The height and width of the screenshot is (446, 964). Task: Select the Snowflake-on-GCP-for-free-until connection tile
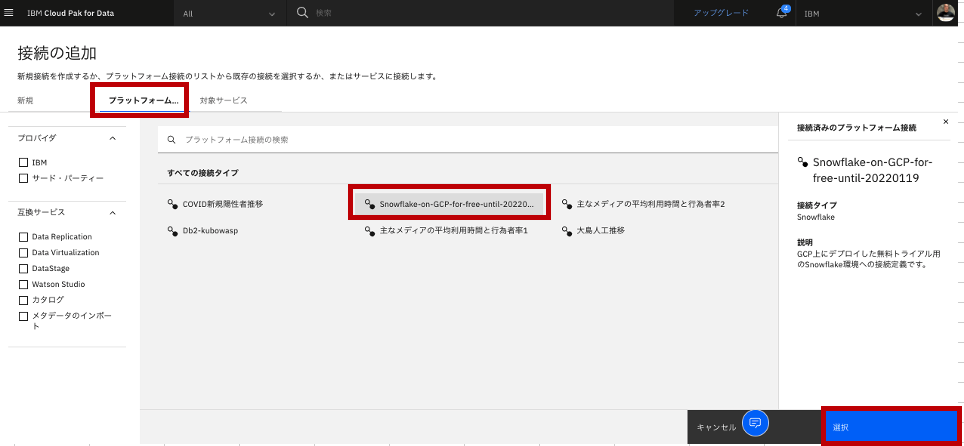coord(448,204)
